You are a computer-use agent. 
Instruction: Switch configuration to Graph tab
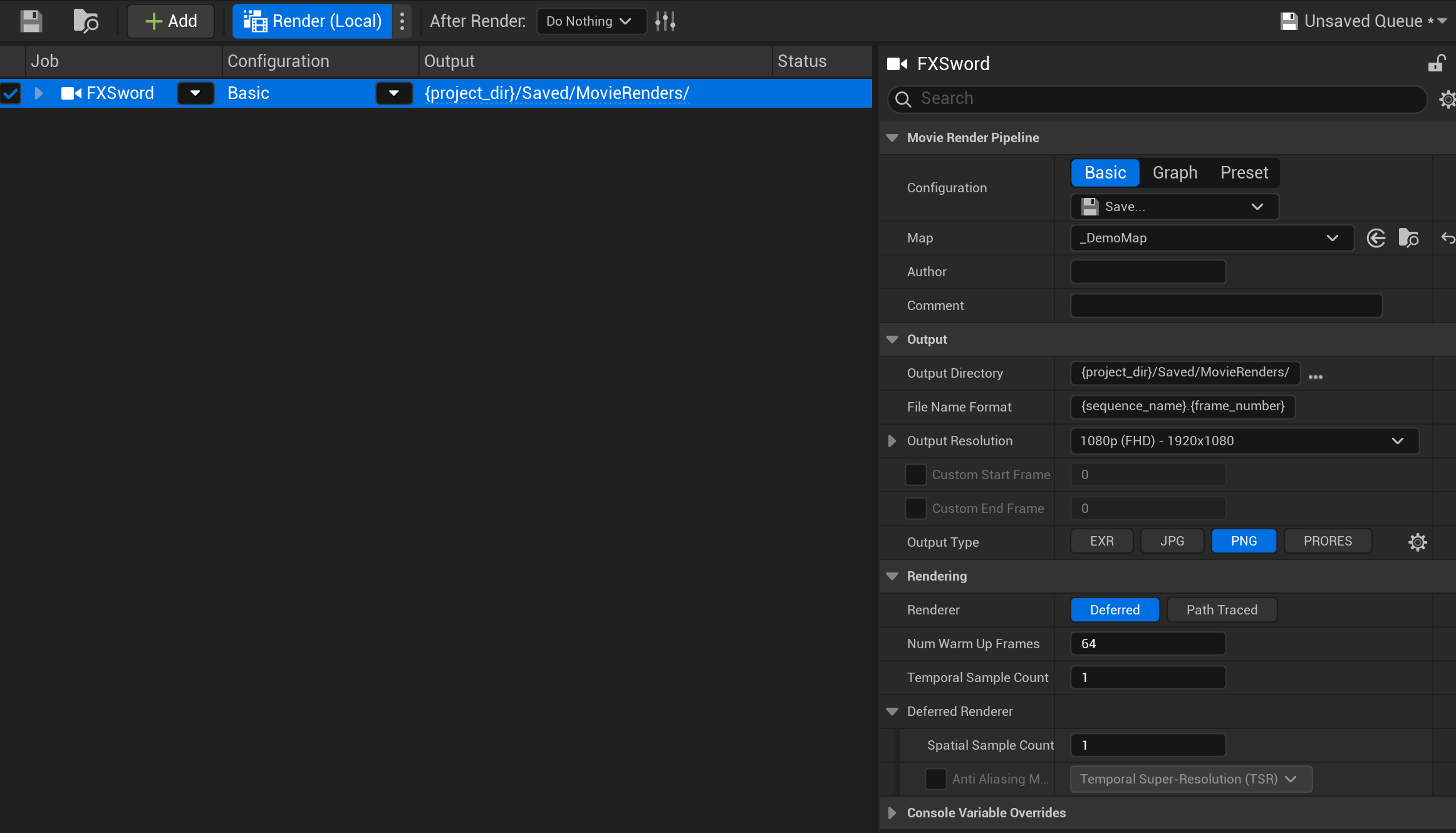click(1175, 173)
